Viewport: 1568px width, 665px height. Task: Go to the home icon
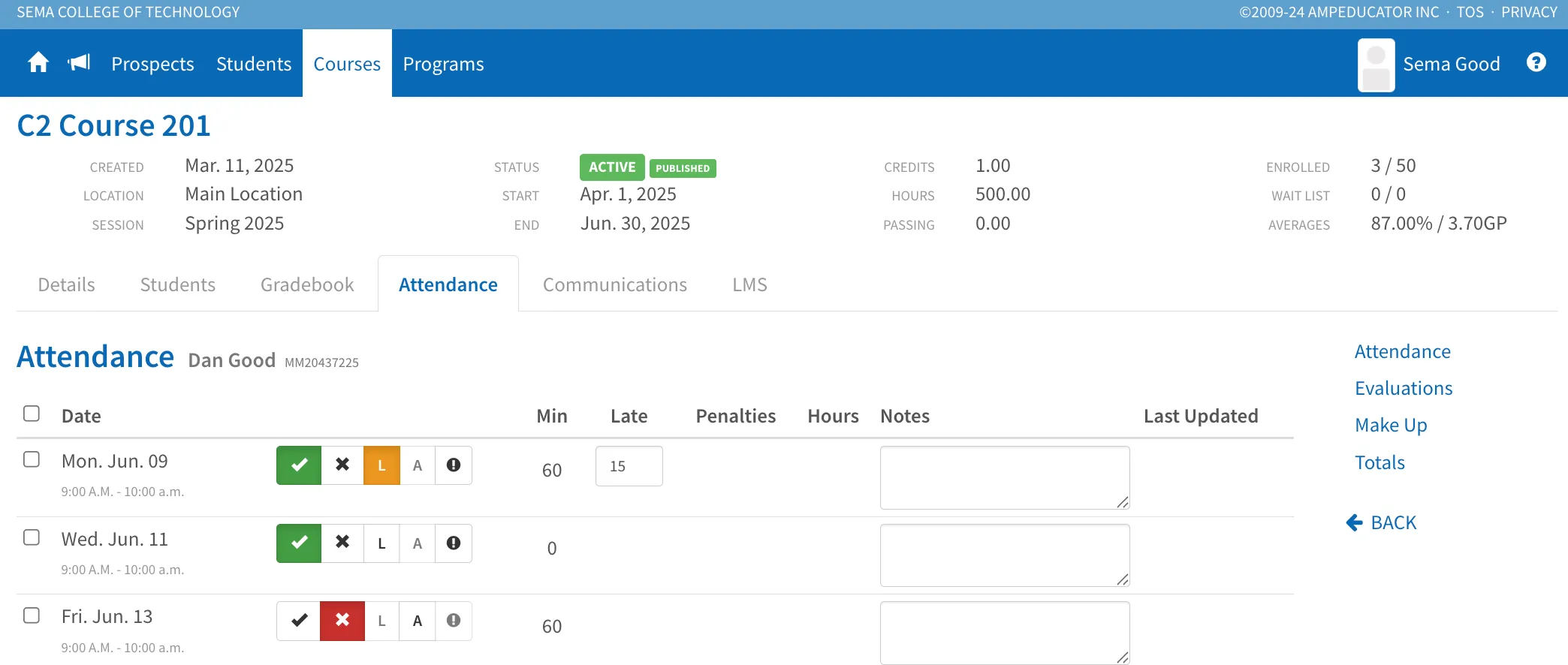click(38, 63)
